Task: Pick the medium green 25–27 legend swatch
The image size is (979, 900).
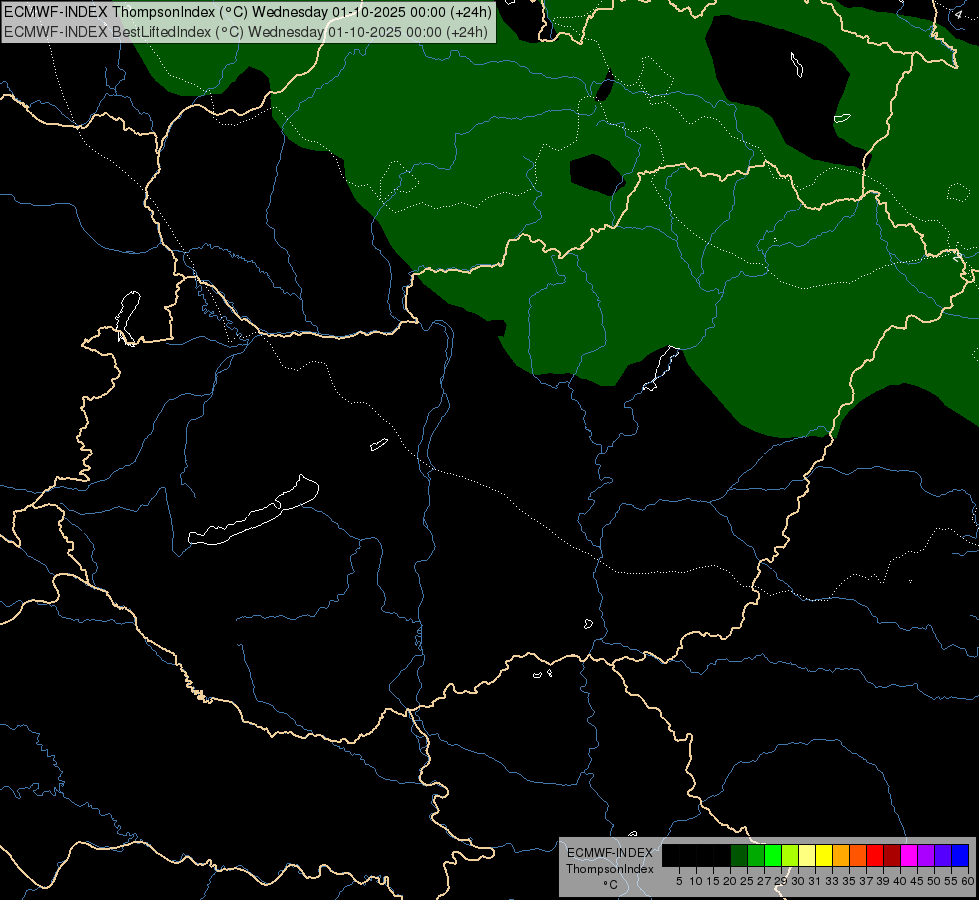Action: 756,855
